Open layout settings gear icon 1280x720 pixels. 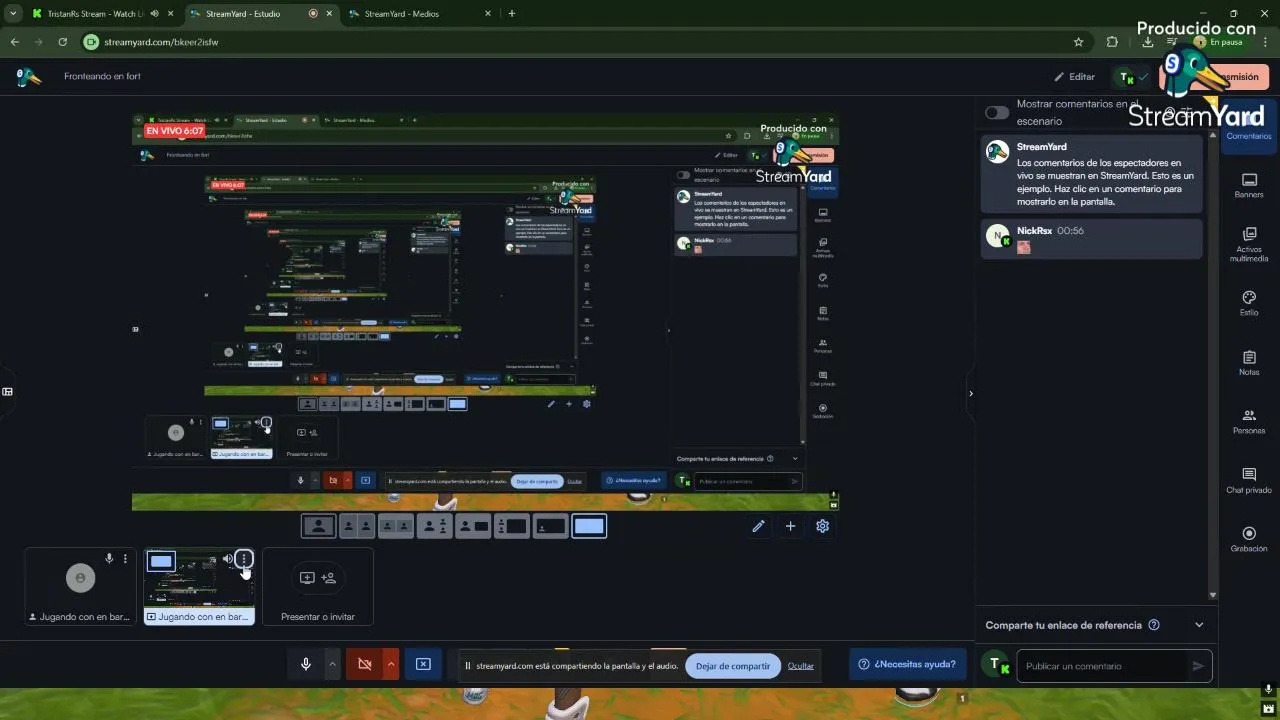click(x=822, y=526)
